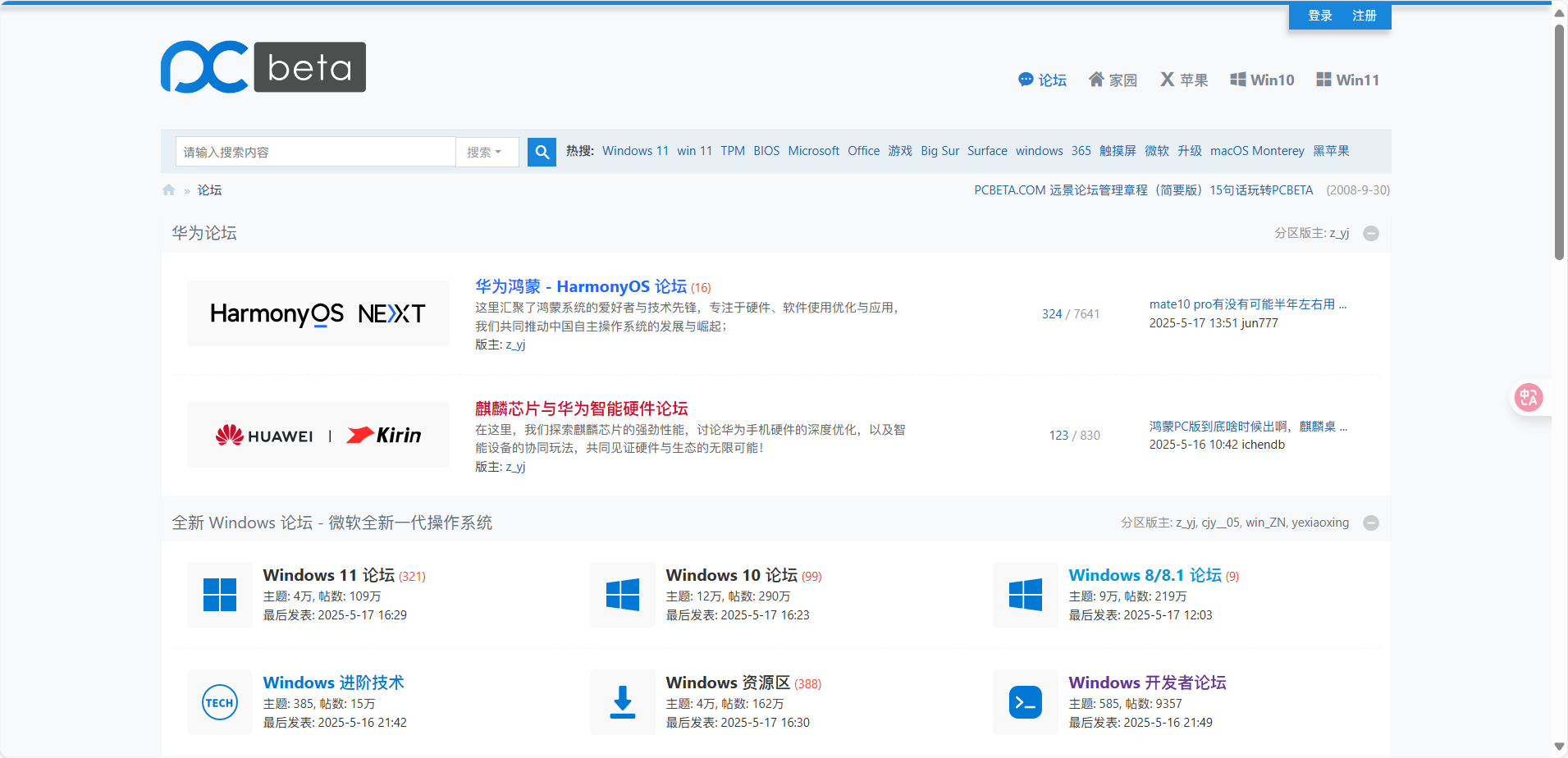Click the 论坛 breadcrumb link
1568x758 pixels.
209,190
